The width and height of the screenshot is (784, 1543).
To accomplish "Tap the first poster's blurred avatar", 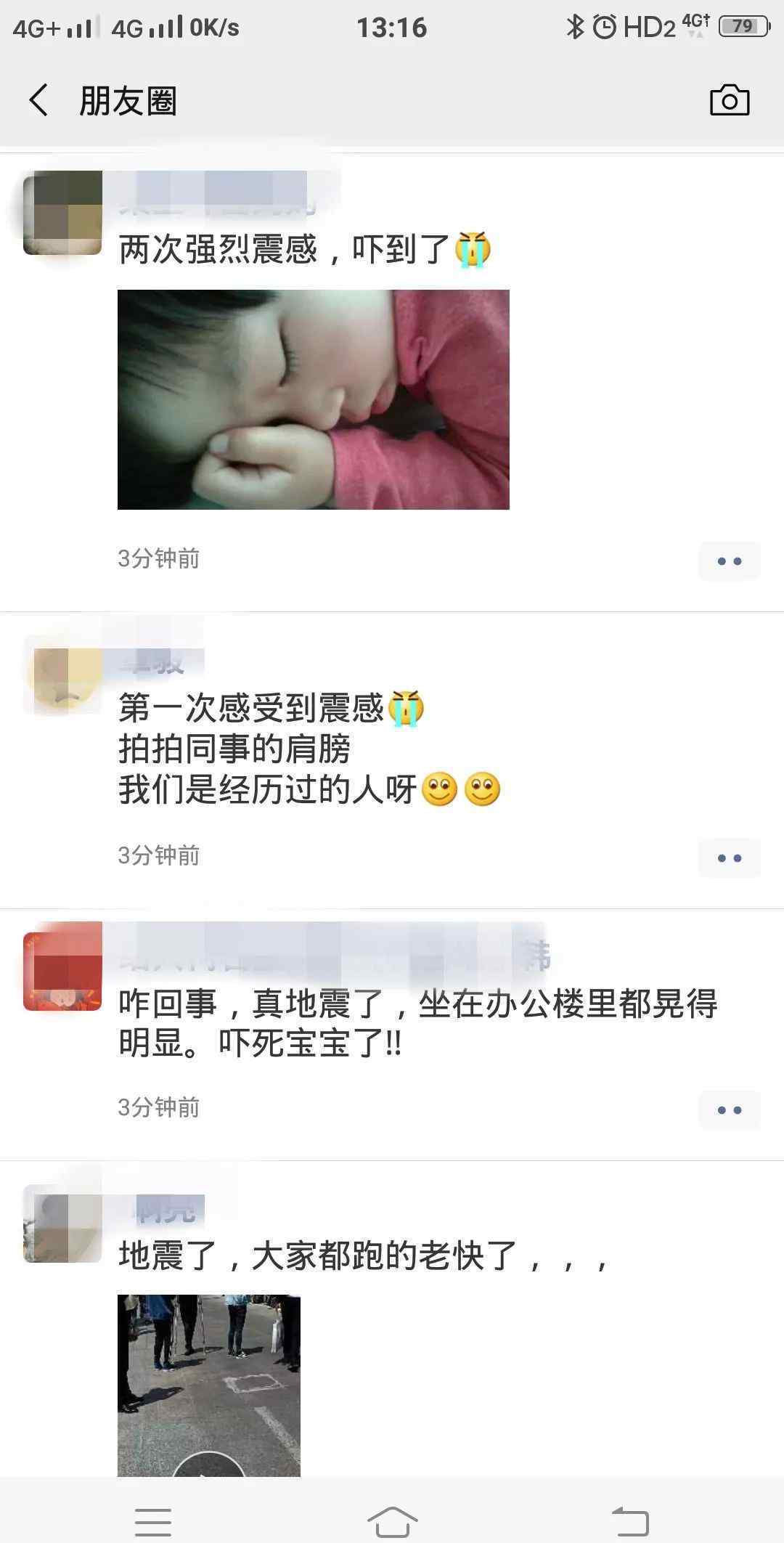I will tap(62, 213).
